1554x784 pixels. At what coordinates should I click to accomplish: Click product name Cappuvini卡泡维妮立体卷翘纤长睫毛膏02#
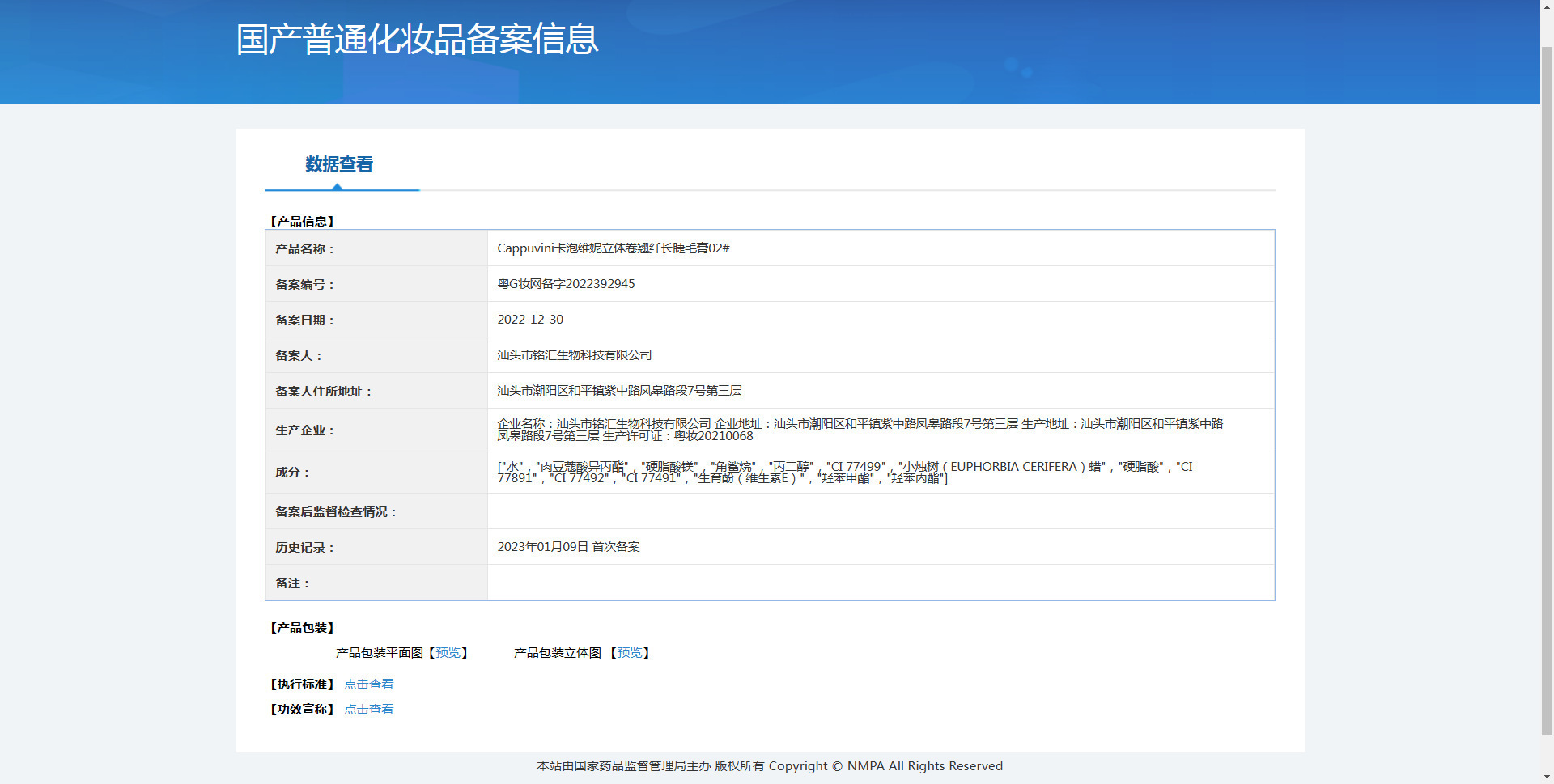click(x=614, y=248)
